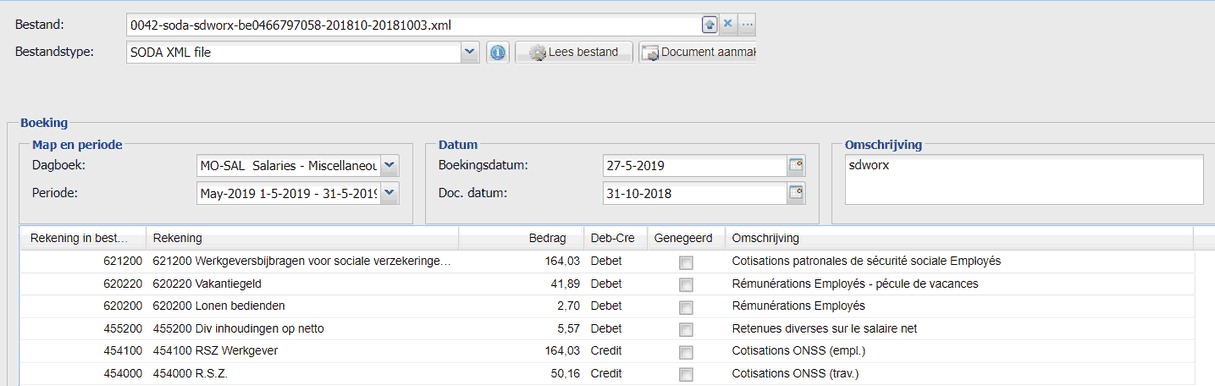
Task: Toggle Genegeerd checkbox for Vakantiegeld row
Action: point(686,284)
